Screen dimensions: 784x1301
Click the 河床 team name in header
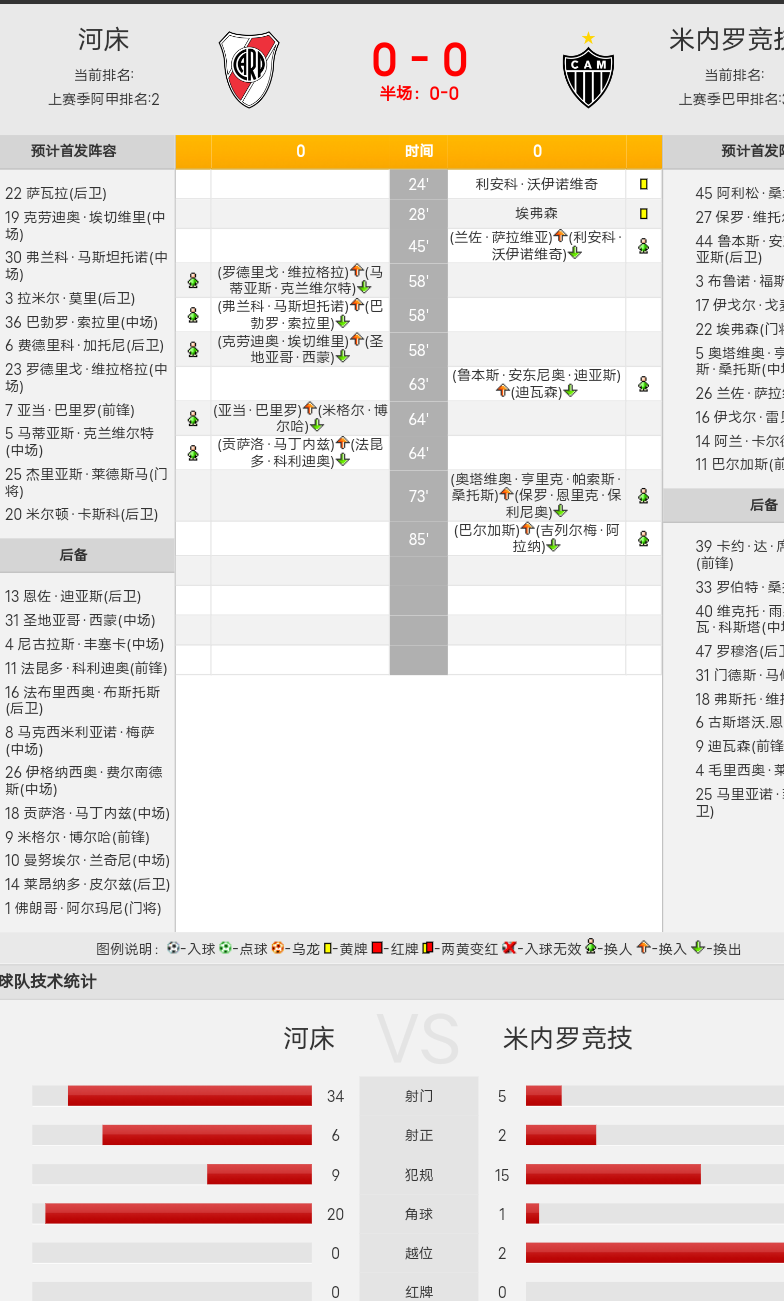tap(104, 40)
